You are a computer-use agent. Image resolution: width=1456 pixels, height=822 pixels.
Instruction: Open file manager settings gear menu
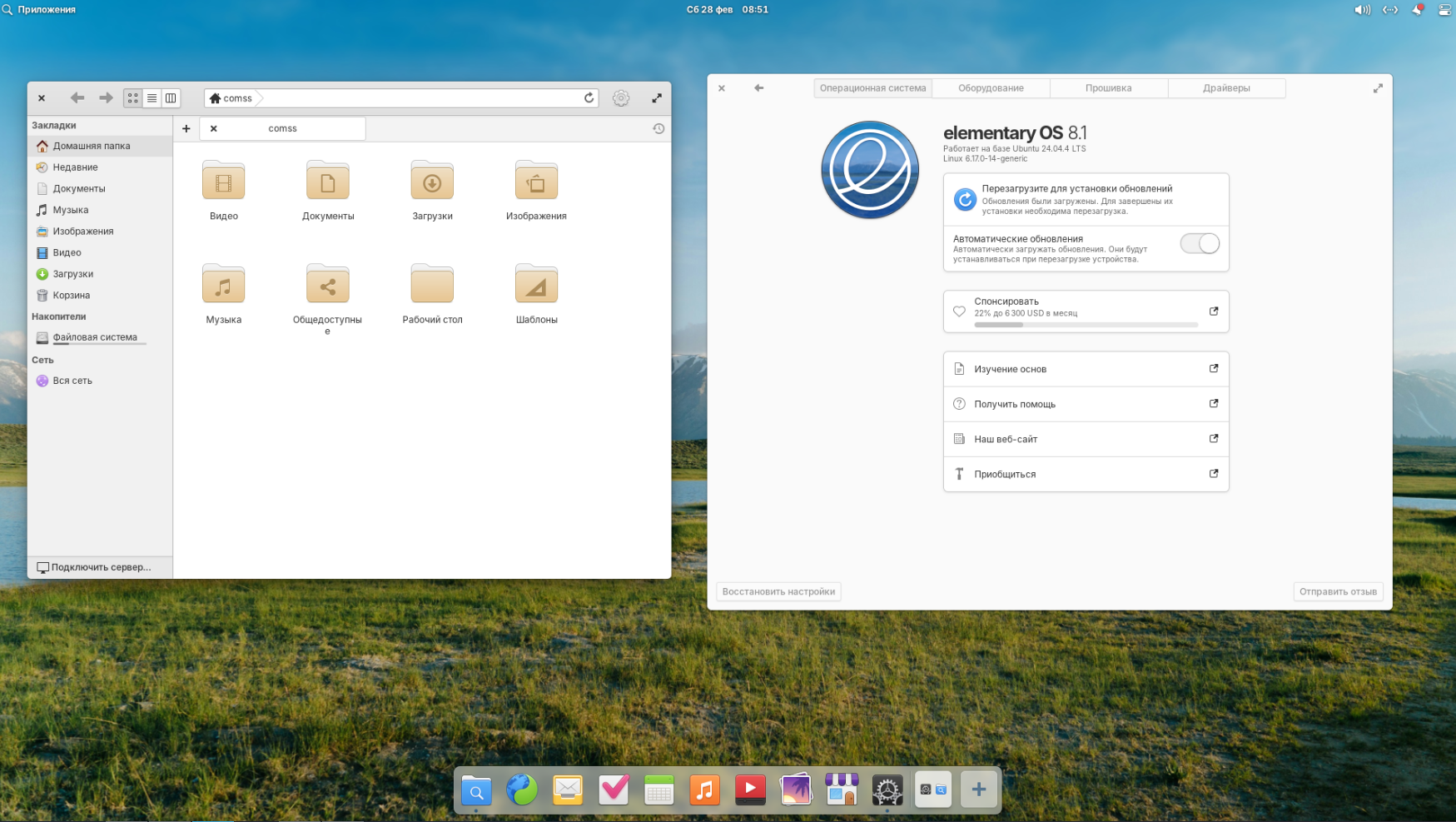621,98
